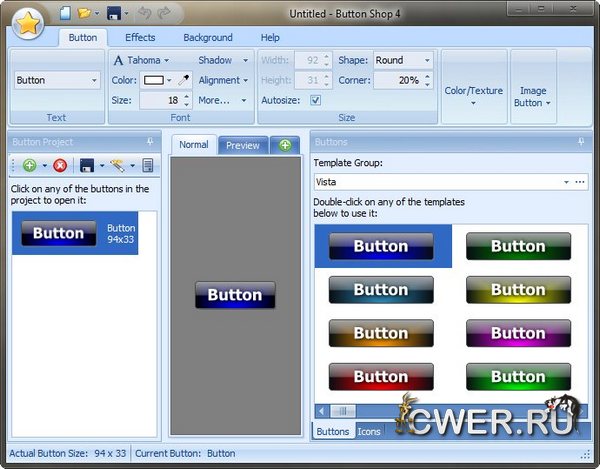Viewport: 600px width, 469px height.
Task: Click the floppy disk save icon in title bar
Action: point(115,14)
